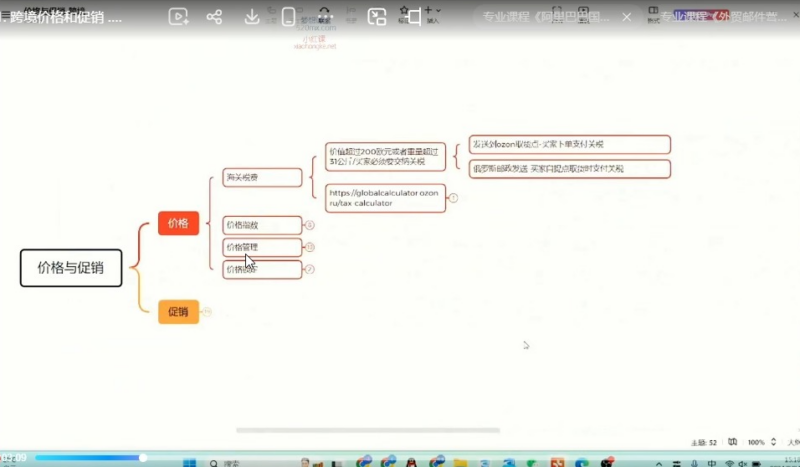Select the orange 促销 node
800x467 pixels.
178,311
